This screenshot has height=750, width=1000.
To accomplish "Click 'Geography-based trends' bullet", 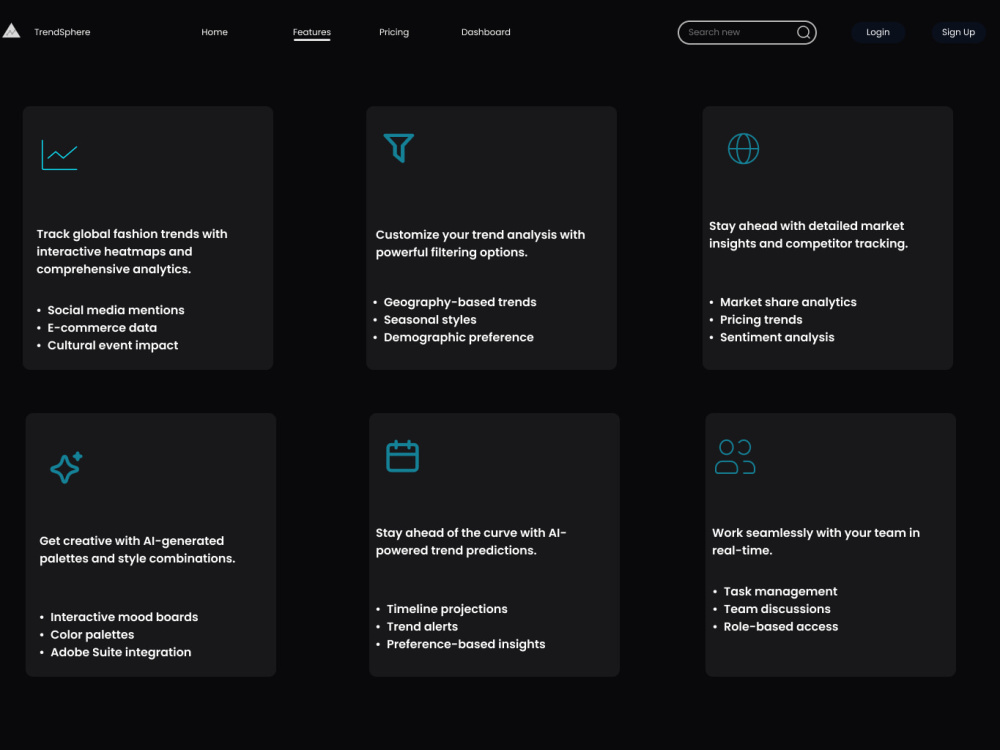I will [460, 302].
